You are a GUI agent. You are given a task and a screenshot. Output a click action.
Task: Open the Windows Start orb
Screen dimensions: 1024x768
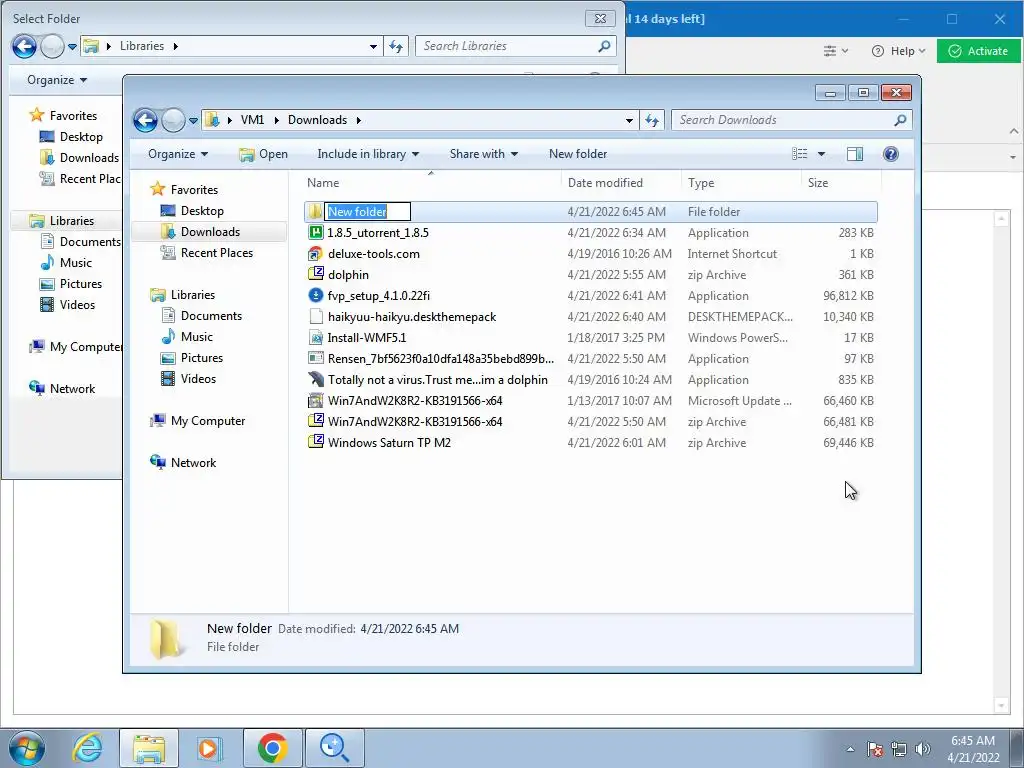point(27,748)
